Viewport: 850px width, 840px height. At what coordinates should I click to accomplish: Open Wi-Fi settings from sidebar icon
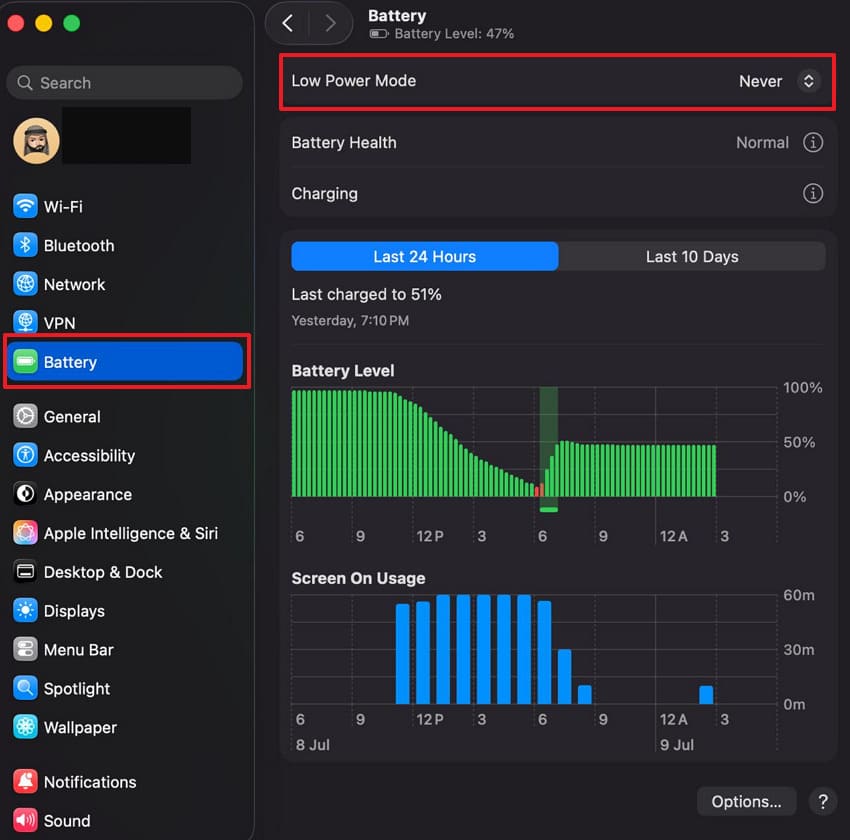click(x=25, y=206)
